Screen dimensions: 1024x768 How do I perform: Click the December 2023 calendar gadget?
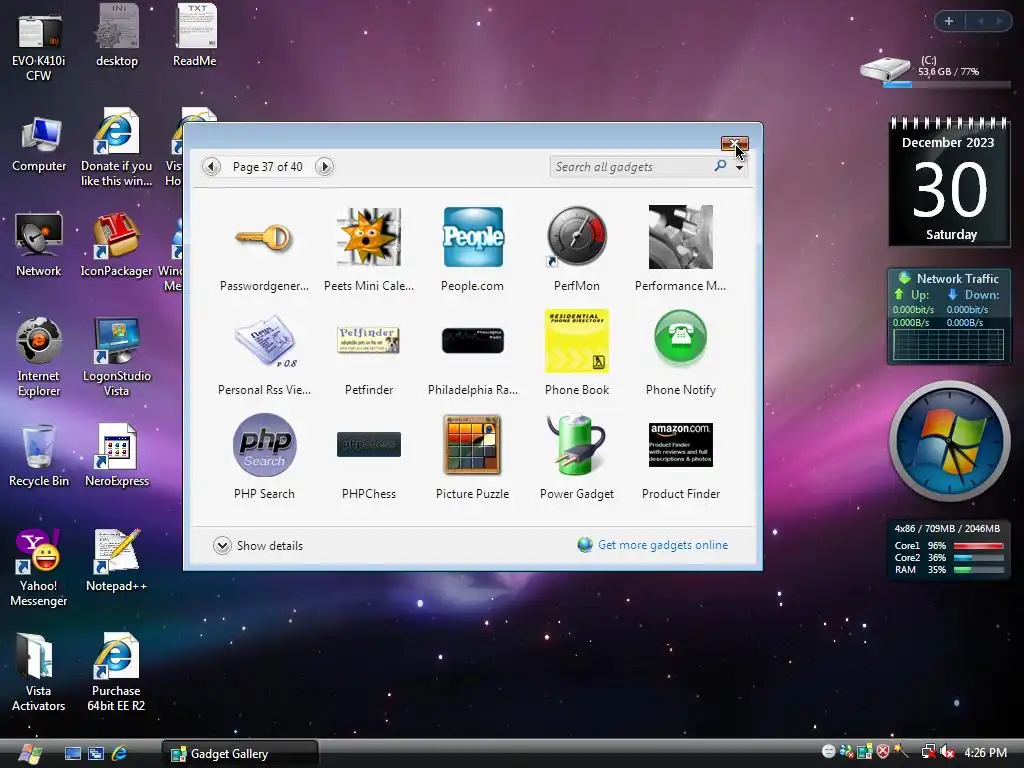[949, 182]
